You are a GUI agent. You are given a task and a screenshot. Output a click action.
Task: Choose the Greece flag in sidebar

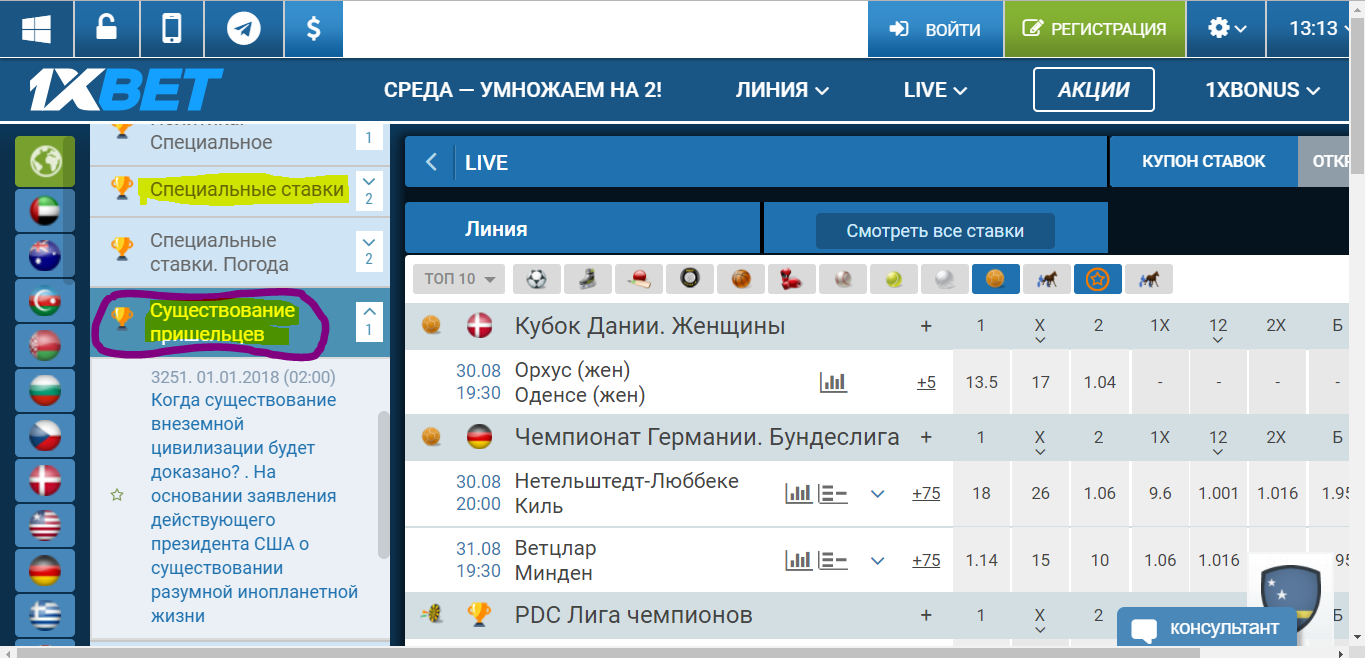tap(45, 614)
